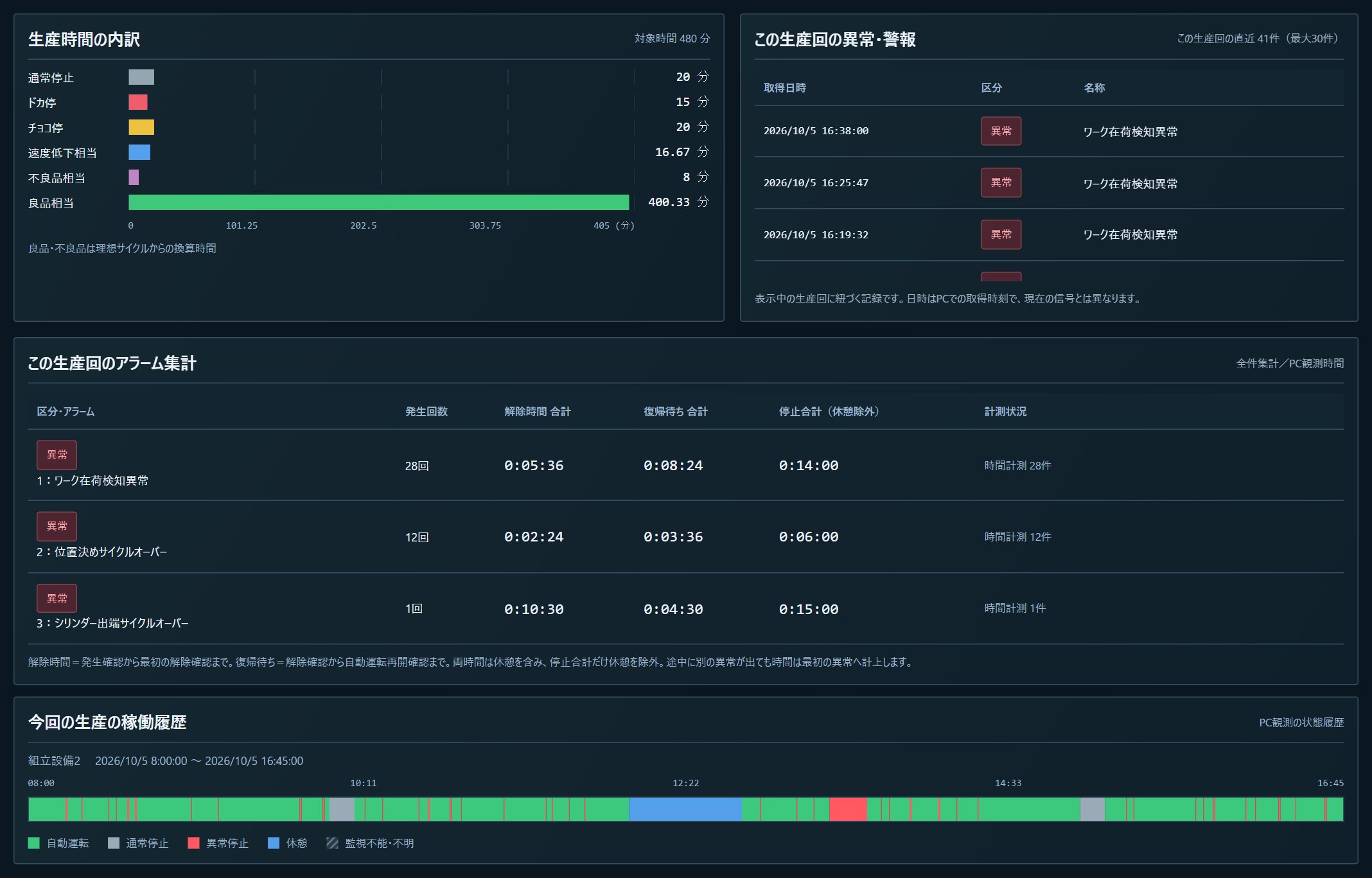Click the purple 不良品相当 bar

pyautogui.click(x=134, y=177)
